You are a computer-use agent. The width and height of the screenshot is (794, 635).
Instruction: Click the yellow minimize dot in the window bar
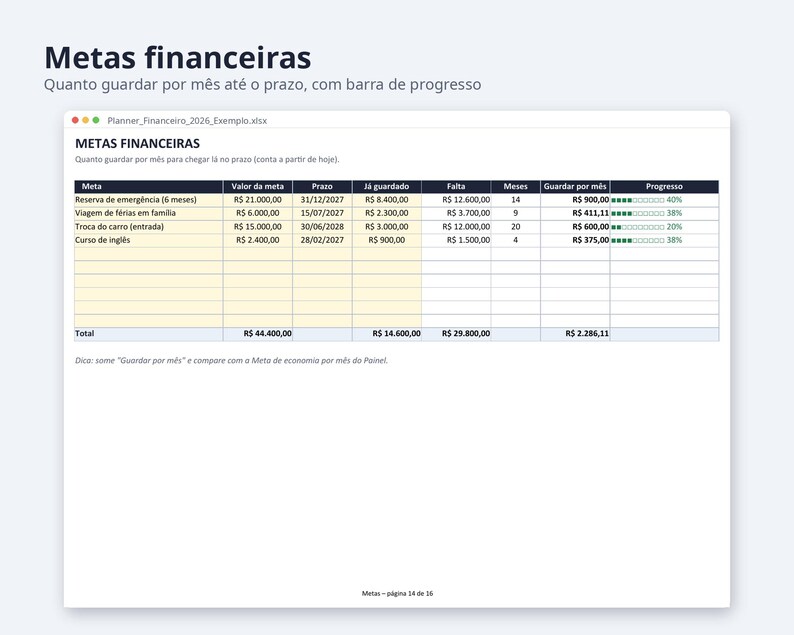point(86,120)
